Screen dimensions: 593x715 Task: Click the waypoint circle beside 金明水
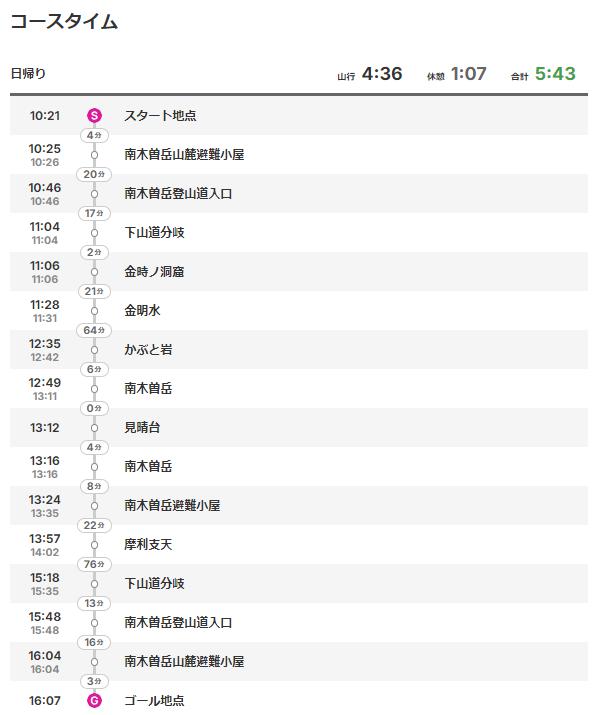point(94,311)
